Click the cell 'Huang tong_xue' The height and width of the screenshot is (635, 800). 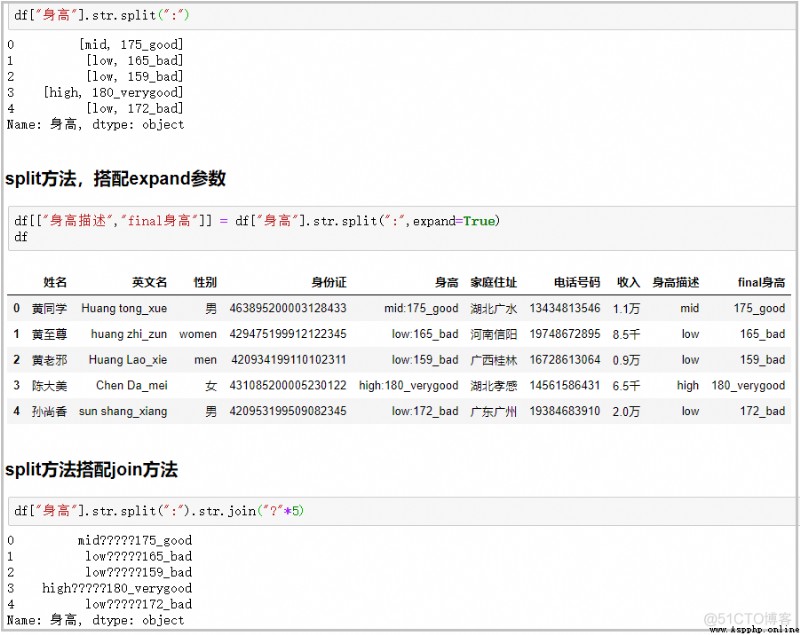(124, 309)
